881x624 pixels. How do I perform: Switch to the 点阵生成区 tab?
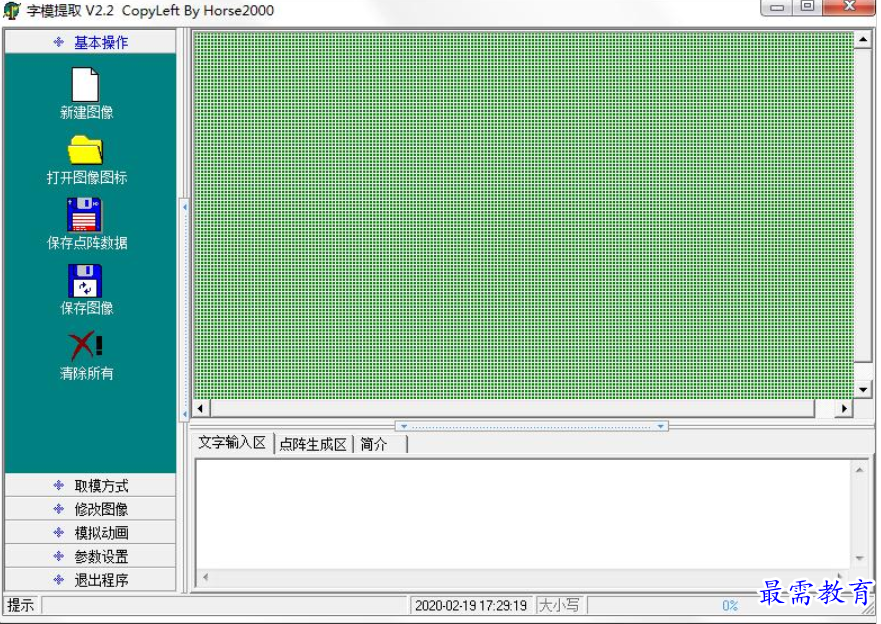point(313,444)
